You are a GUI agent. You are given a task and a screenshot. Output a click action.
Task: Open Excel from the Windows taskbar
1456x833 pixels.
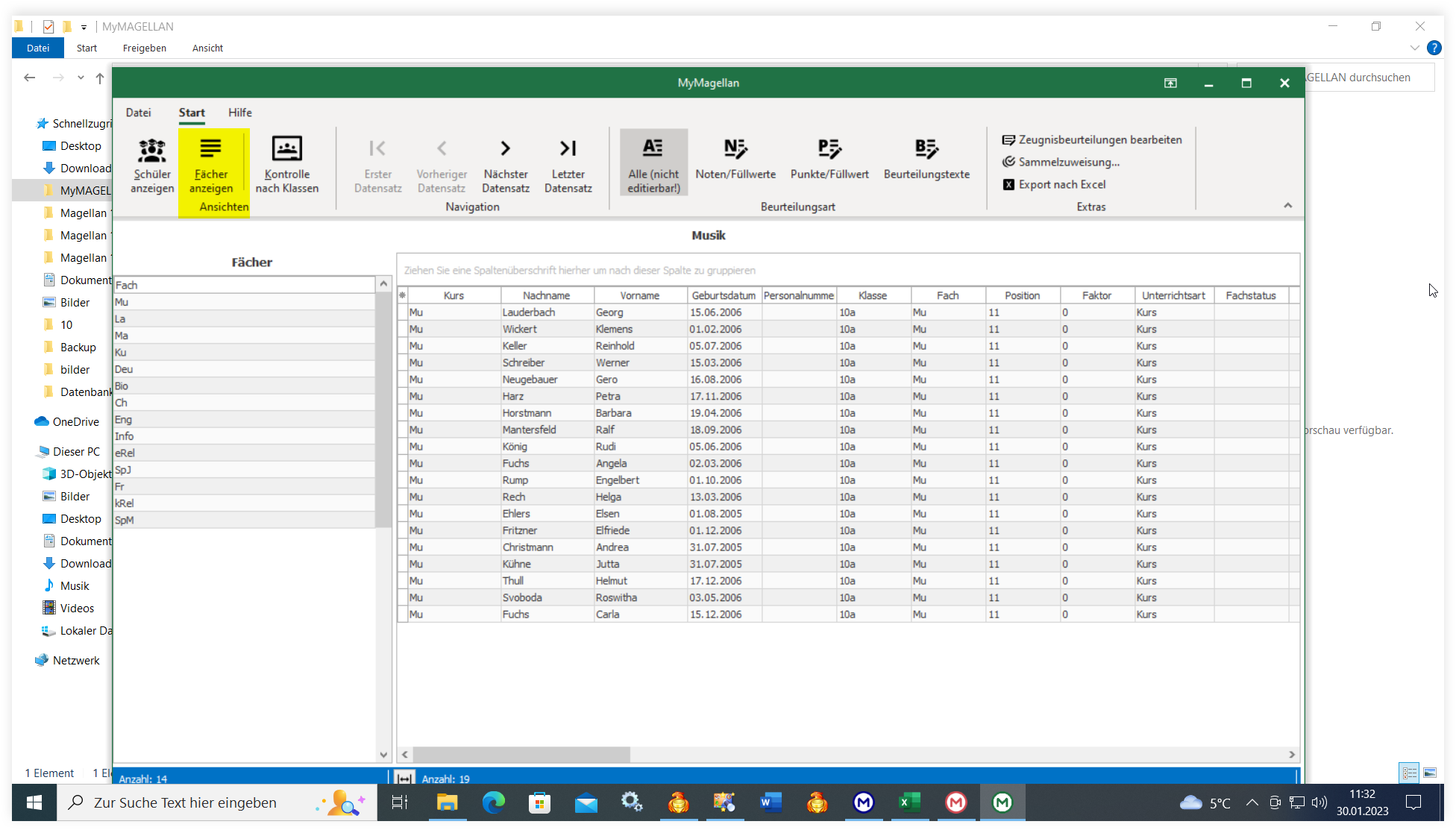click(x=909, y=803)
